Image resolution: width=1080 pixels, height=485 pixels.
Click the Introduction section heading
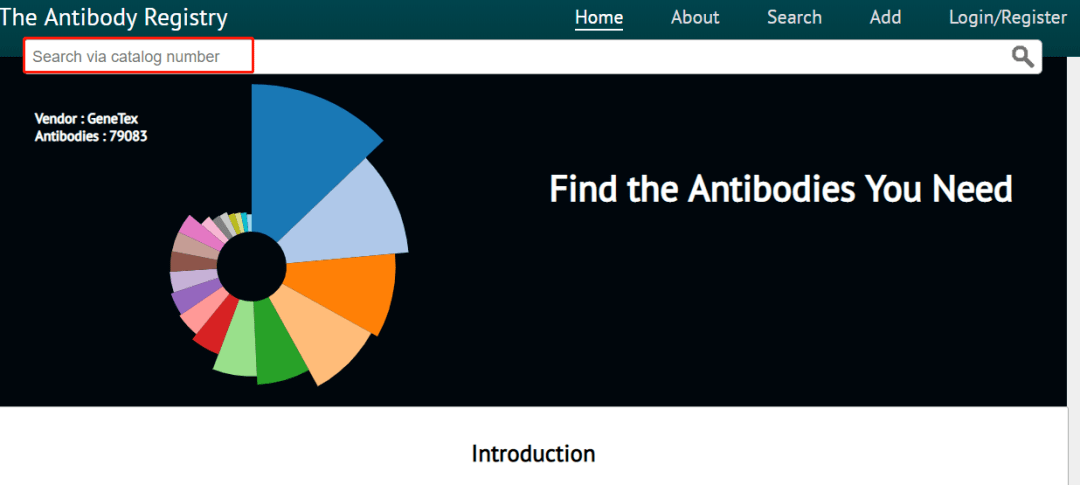pos(533,454)
